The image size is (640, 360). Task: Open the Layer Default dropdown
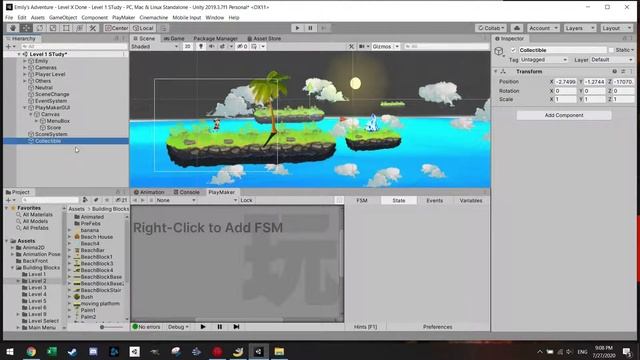click(612, 60)
